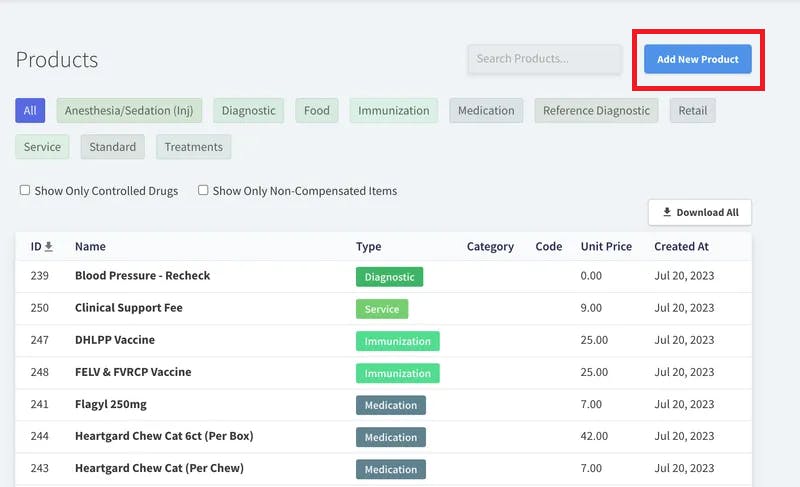The image size is (800, 487).
Task: Click unit price 9.00 cell
Action: 591,308
